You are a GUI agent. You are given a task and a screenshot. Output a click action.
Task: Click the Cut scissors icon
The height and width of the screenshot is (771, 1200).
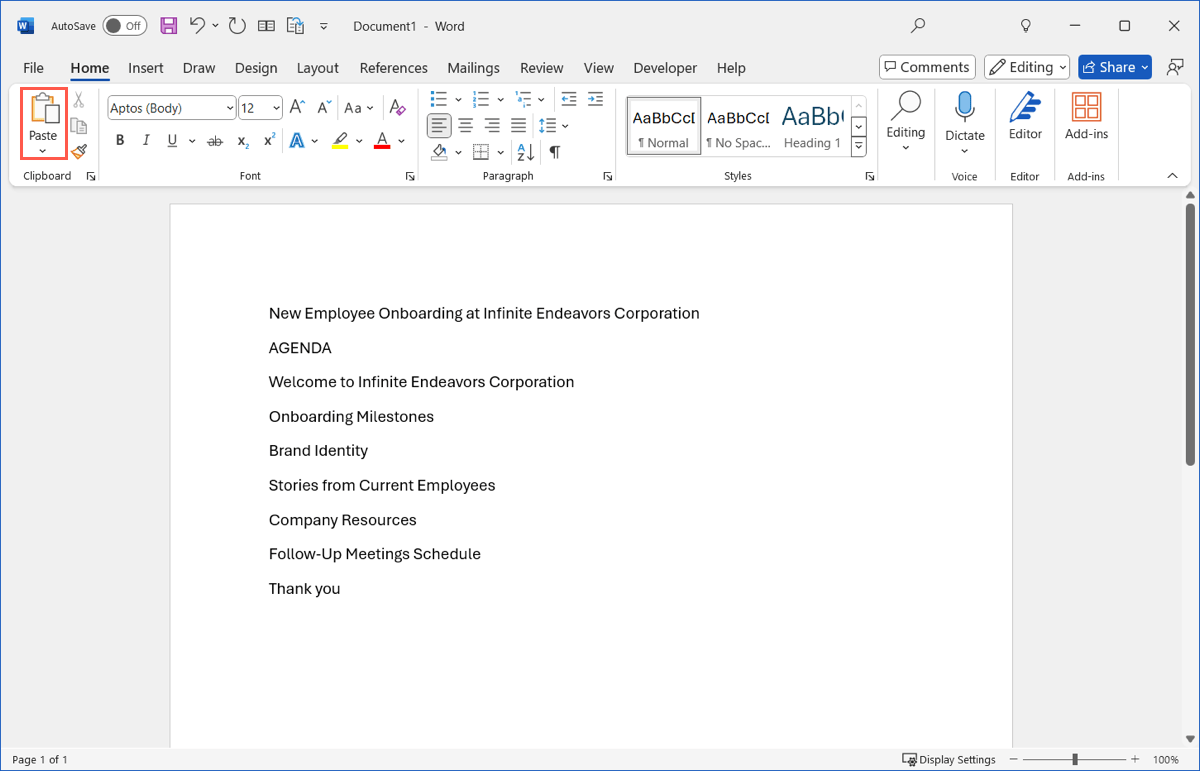79,101
